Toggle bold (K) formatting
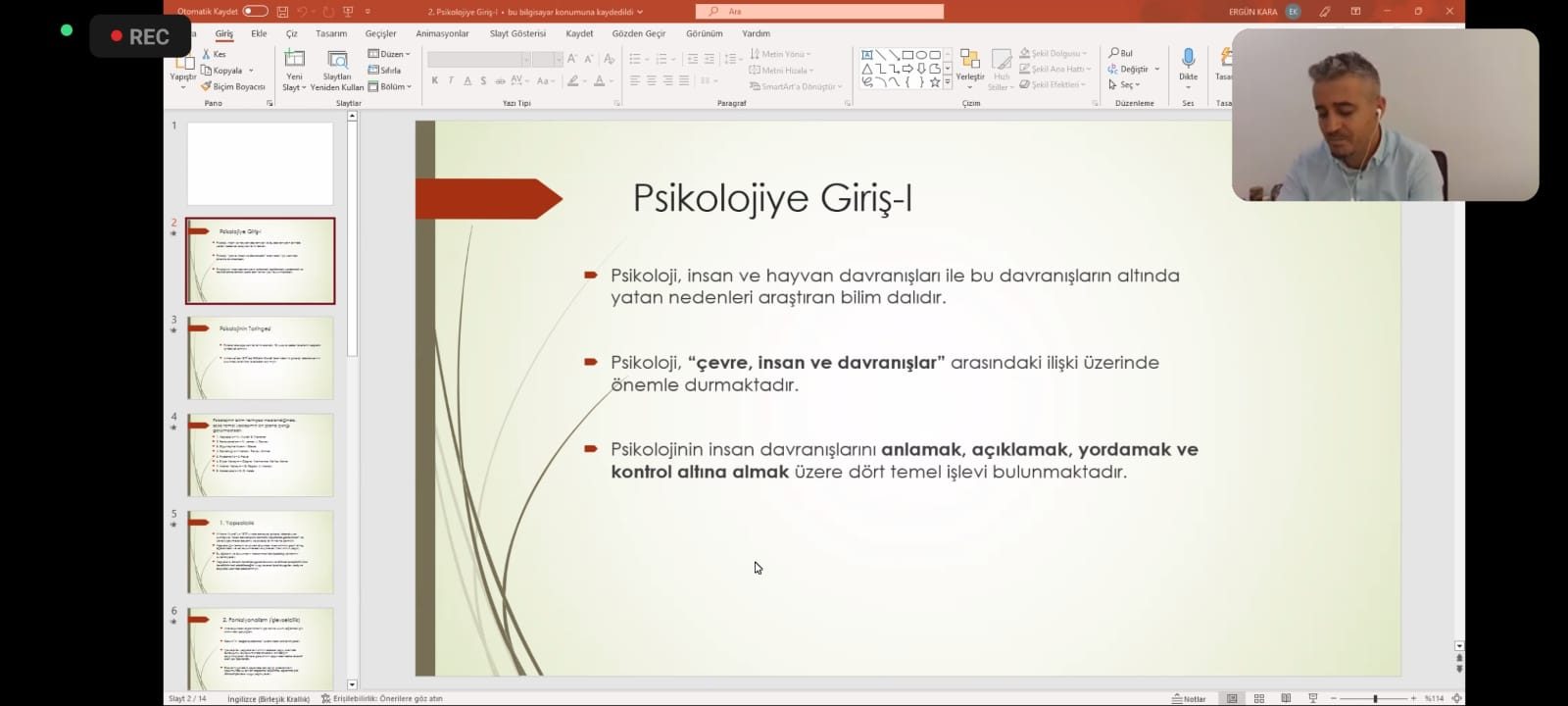 pyautogui.click(x=434, y=81)
